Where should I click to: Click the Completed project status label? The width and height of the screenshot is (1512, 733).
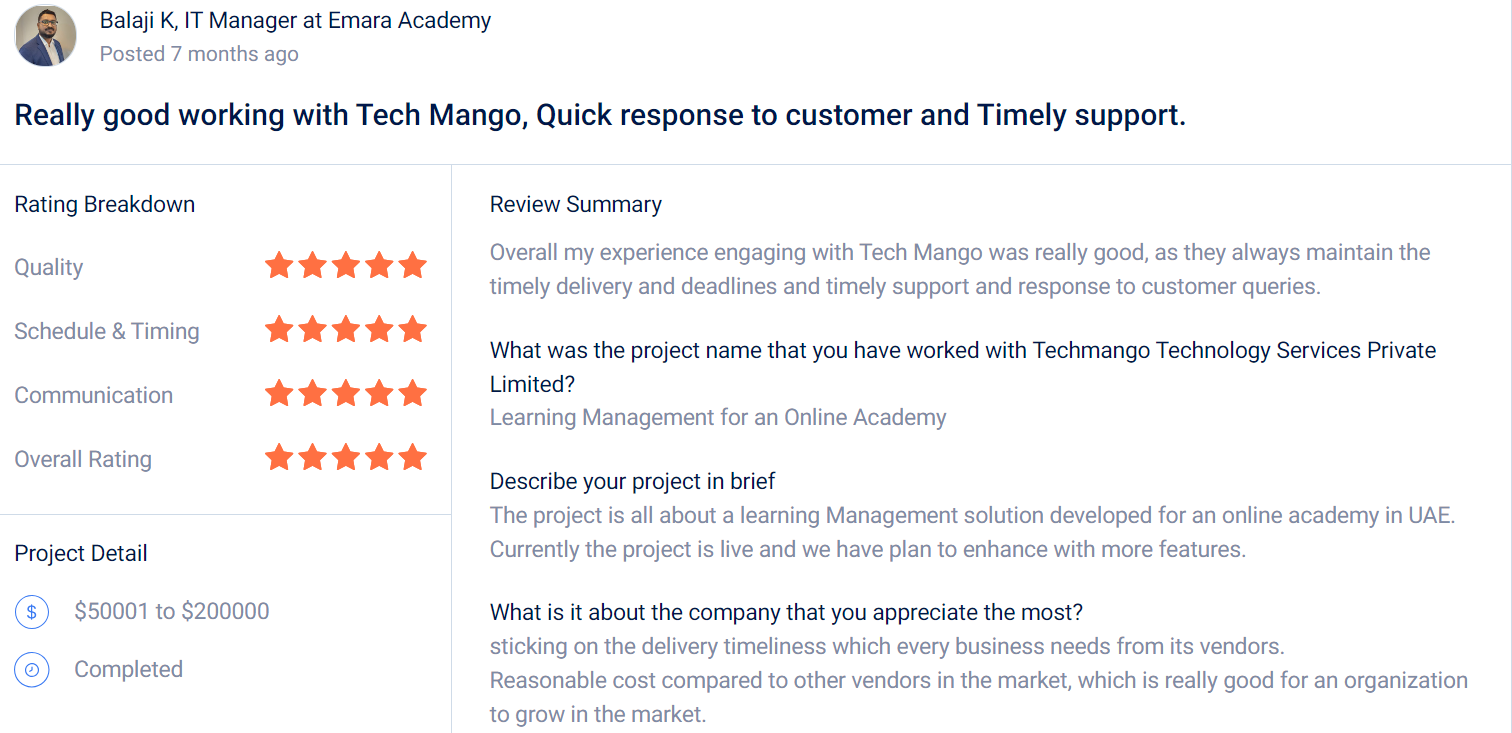(128, 669)
